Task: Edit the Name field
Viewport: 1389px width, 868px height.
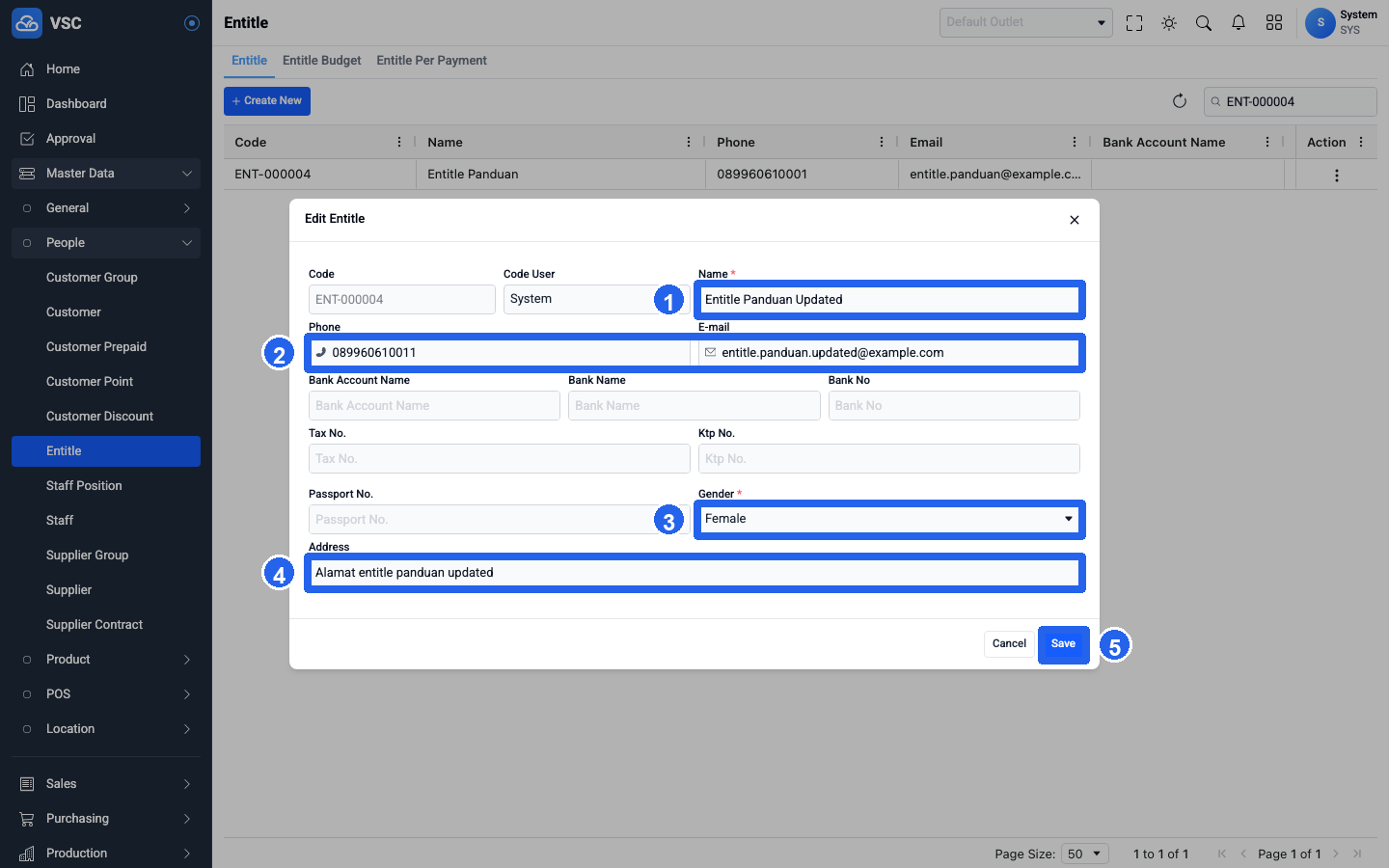Action: pos(889,300)
